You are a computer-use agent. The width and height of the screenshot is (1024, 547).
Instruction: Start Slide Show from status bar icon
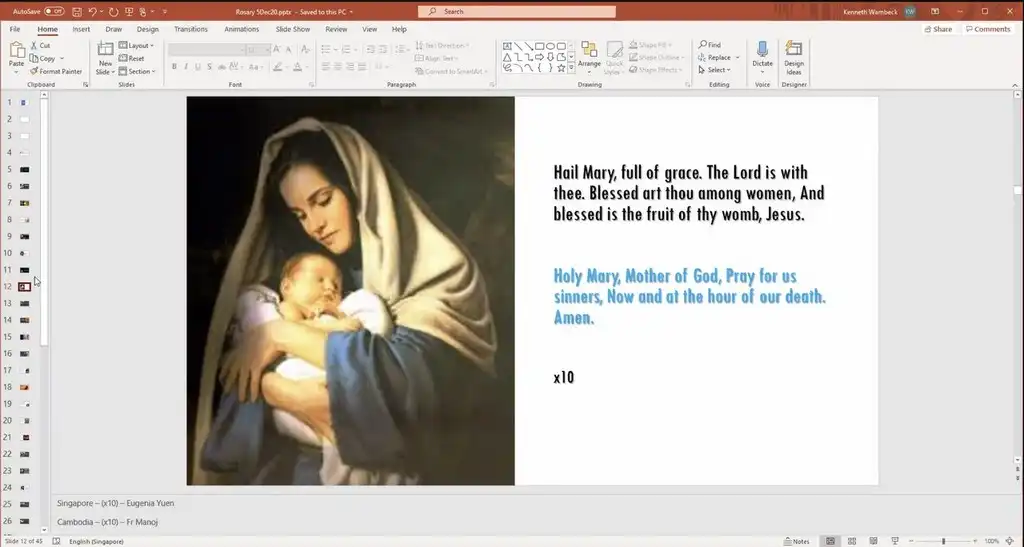point(895,541)
